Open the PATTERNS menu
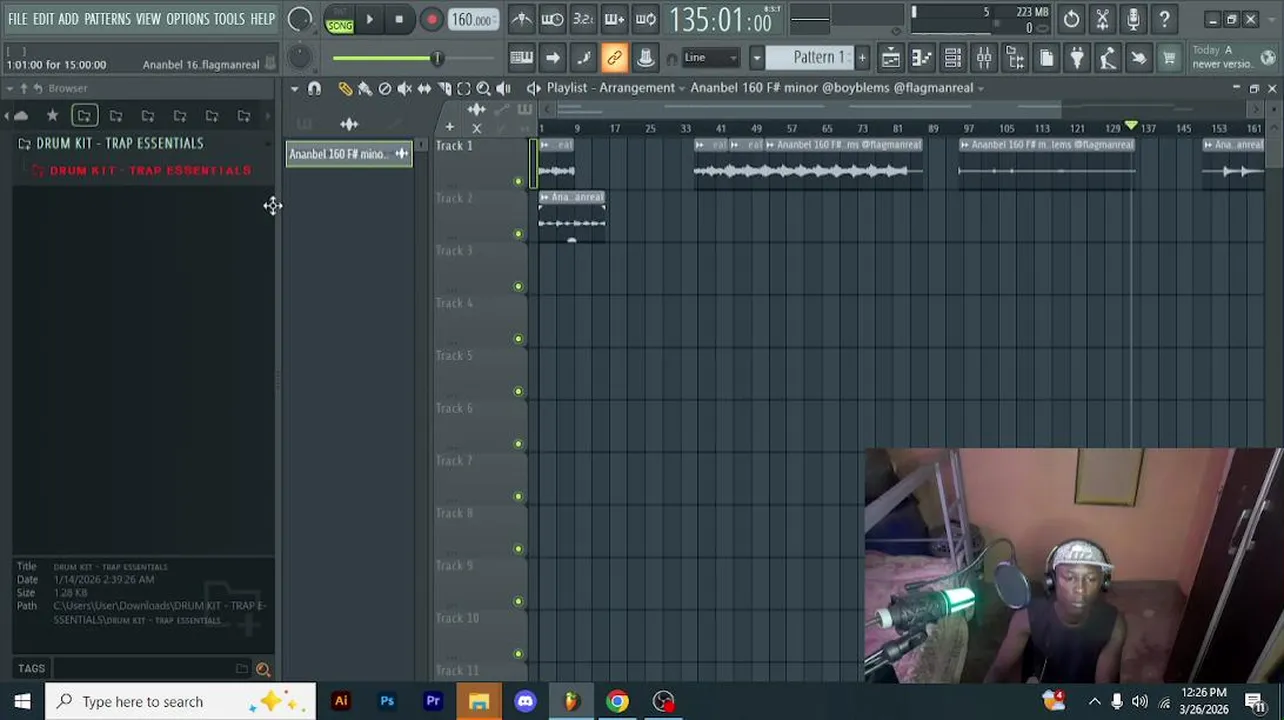The image size is (1284, 720). pyautogui.click(x=107, y=19)
